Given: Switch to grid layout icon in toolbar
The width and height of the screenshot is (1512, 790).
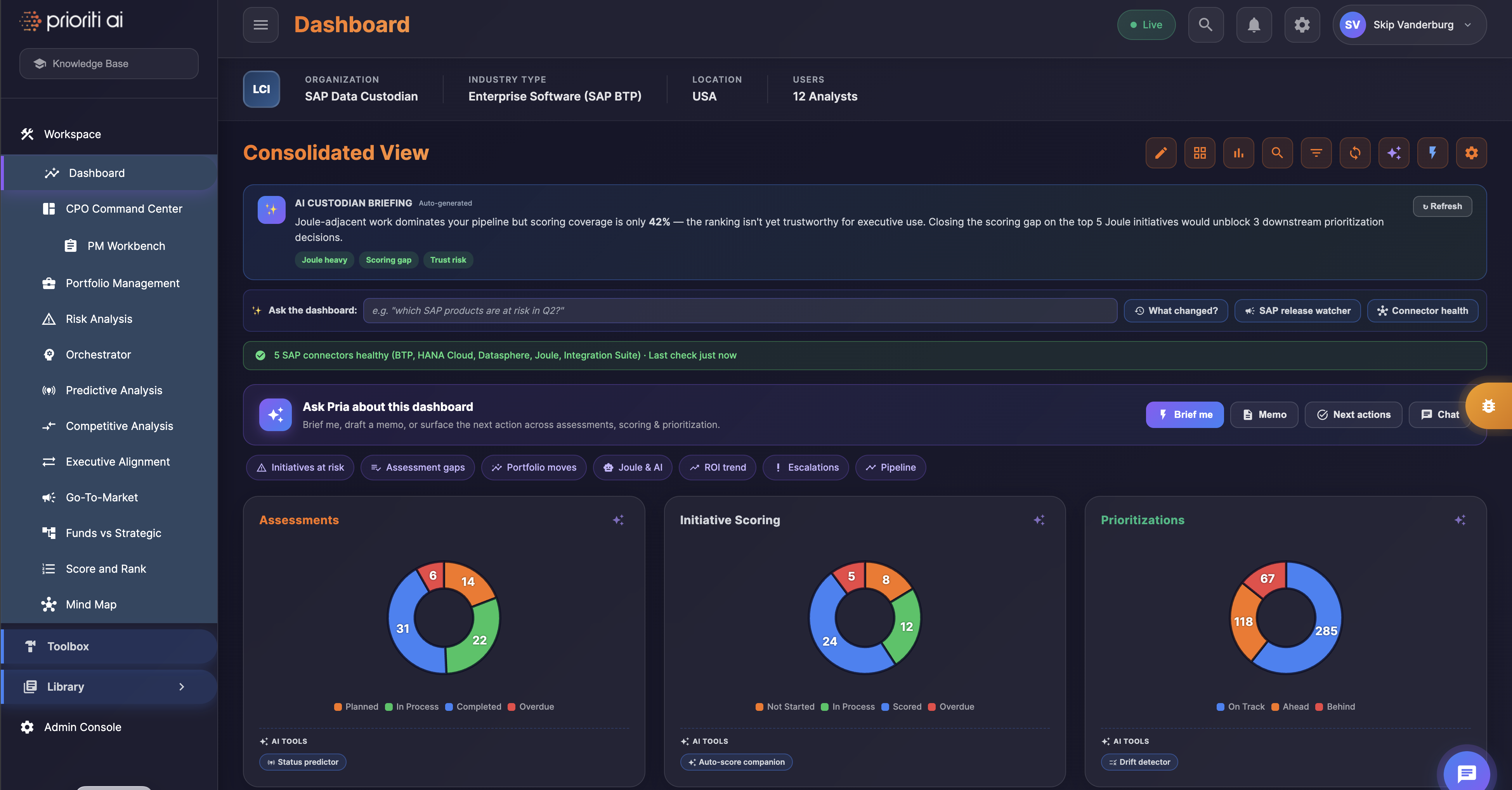Looking at the screenshot, I should (x=1200, y=153).
